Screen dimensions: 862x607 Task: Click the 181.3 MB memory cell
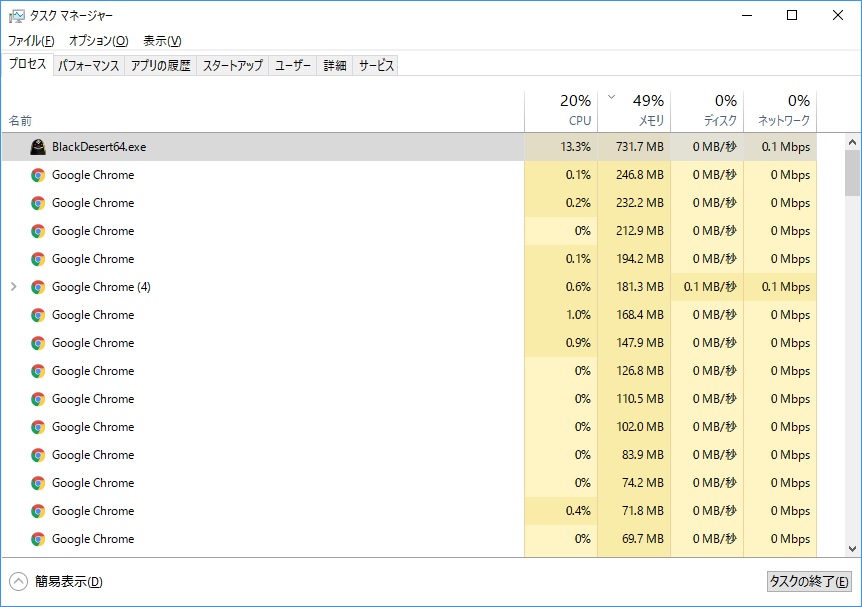634,287
